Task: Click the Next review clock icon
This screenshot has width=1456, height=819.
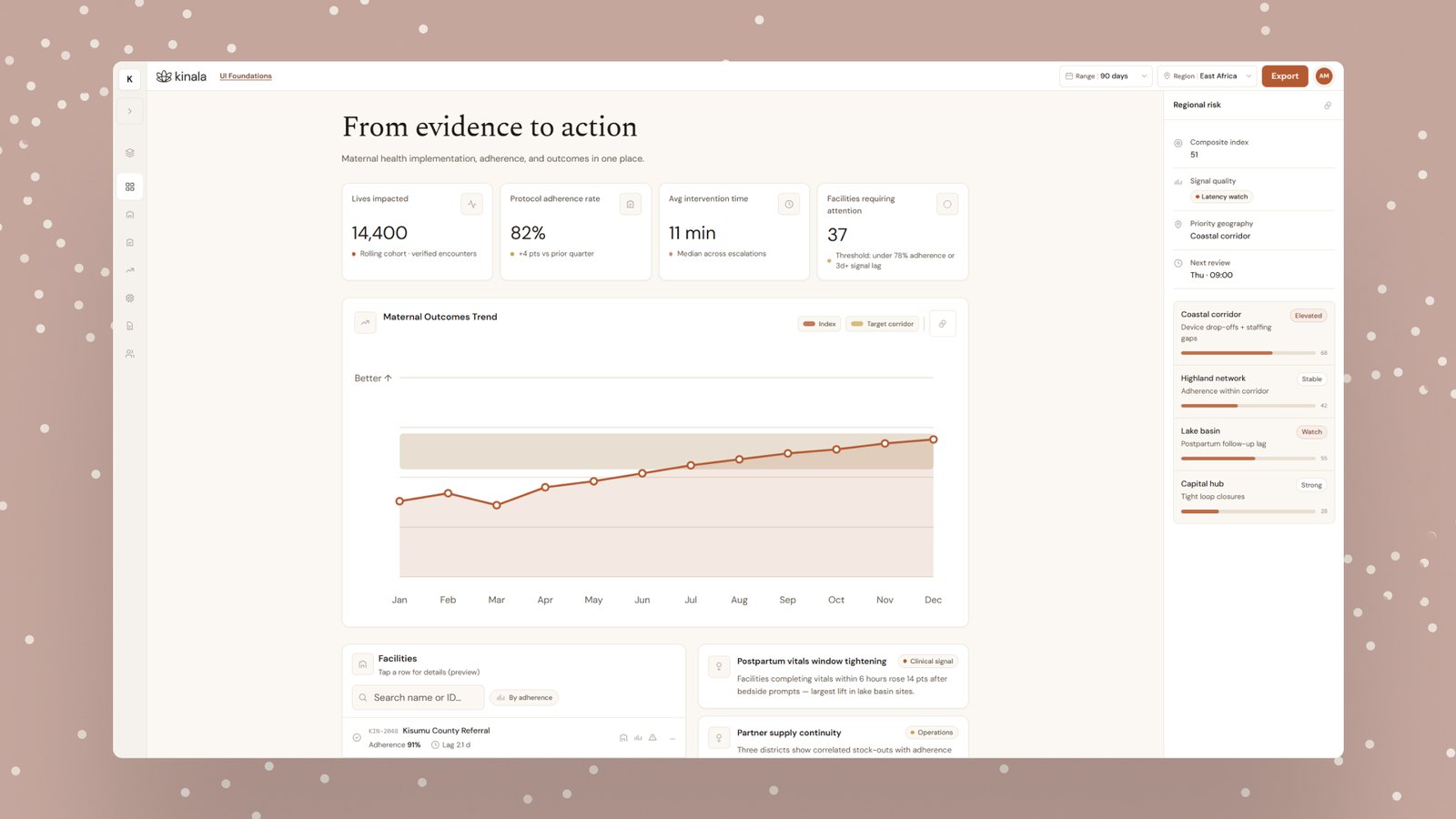Action: click(1178, 263)
